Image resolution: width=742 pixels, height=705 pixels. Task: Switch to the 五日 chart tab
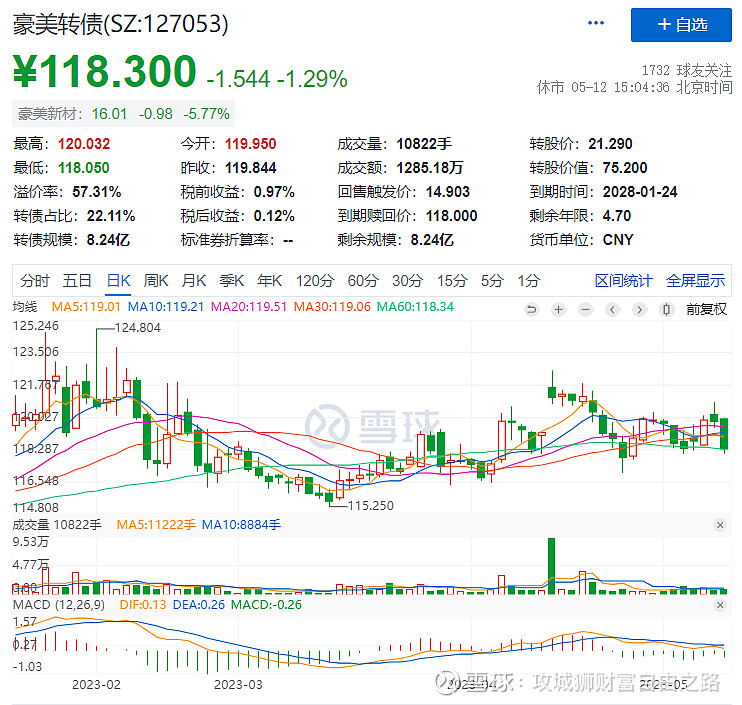point(77,281)
